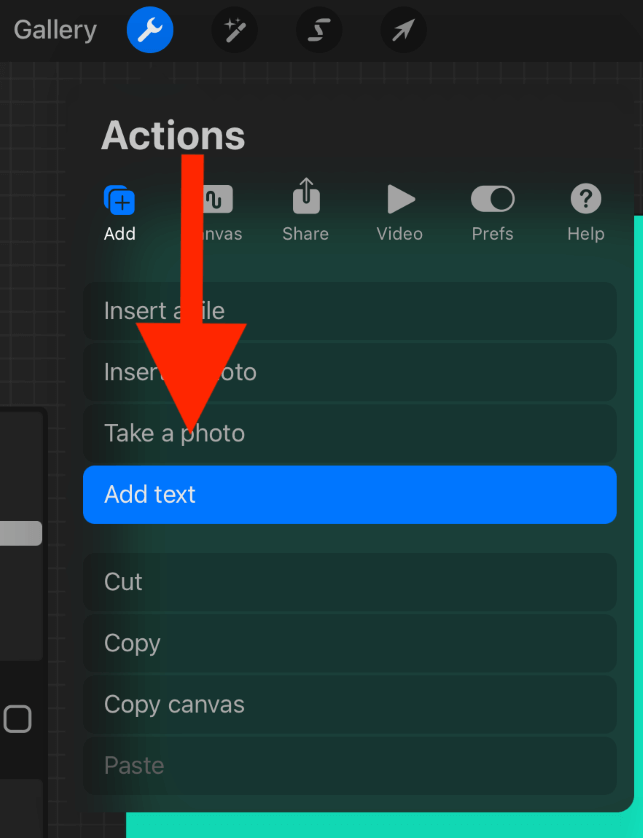Choose Insert a file
The height and width of the screenshot is (838, 643).
coord(349,311)
